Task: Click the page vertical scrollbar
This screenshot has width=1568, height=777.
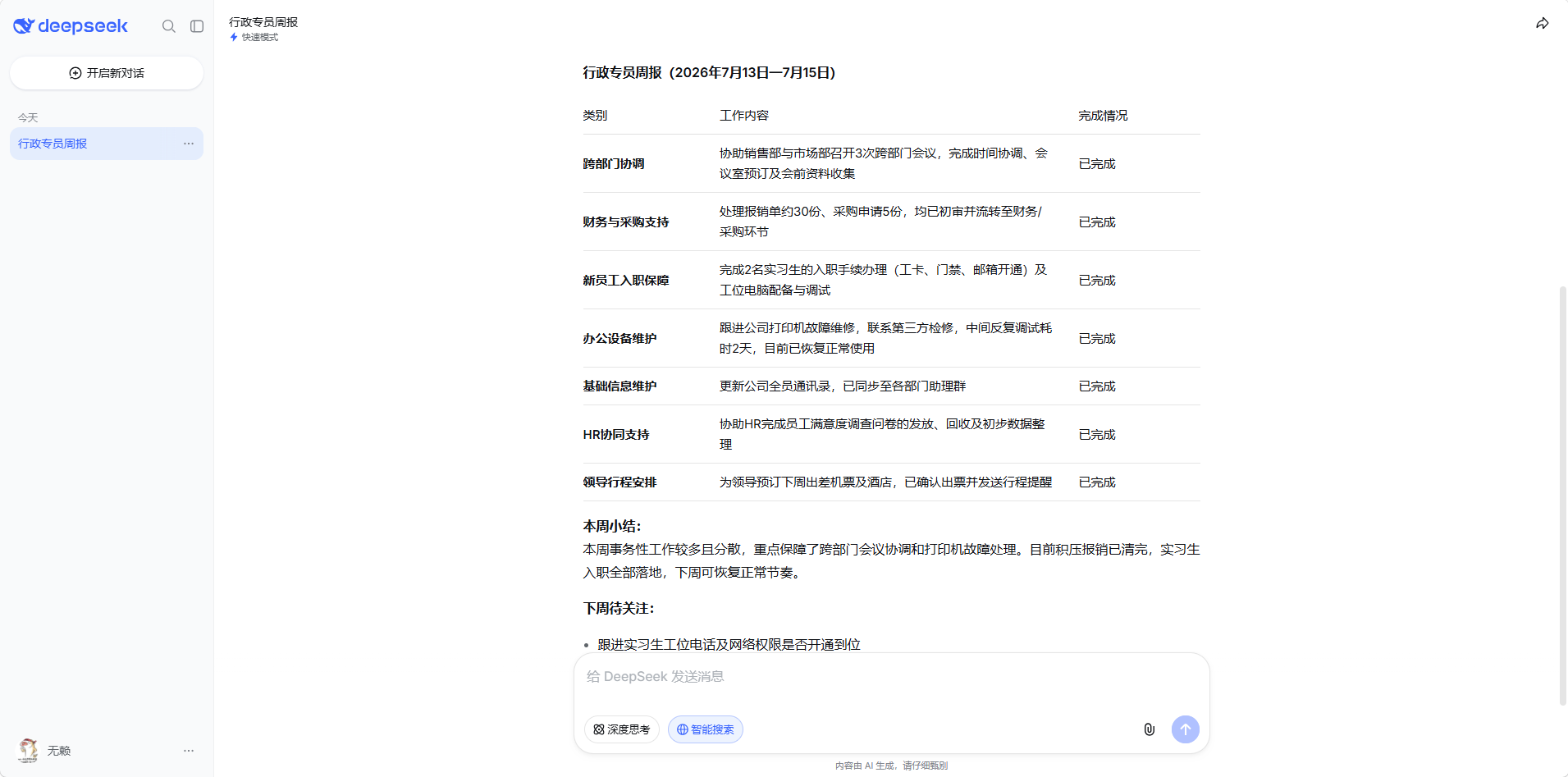Action: [x=1562, y=496]
